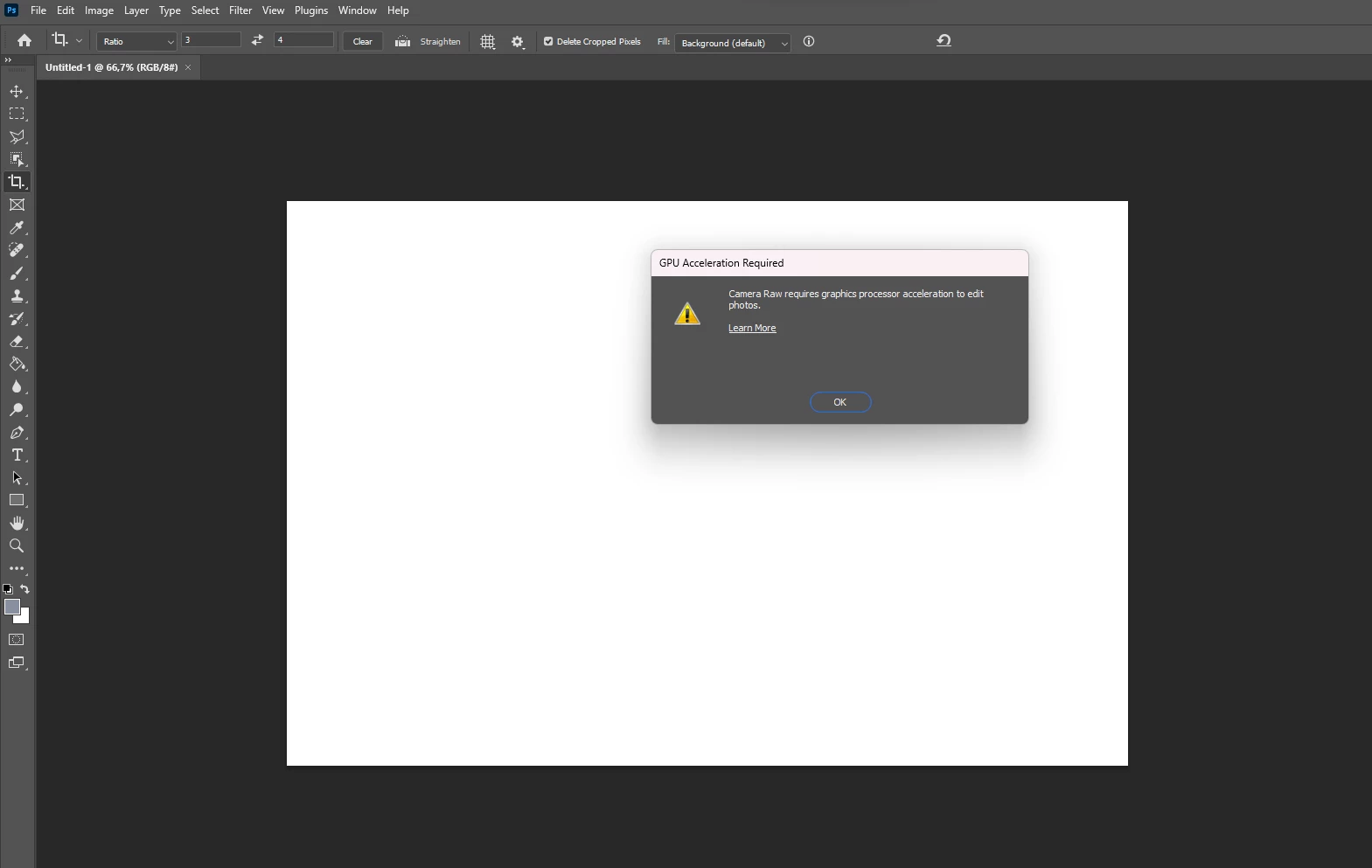Reset the crop box rotation
The height and width of the screenshot is (868, 1372).
click(944, 40)
